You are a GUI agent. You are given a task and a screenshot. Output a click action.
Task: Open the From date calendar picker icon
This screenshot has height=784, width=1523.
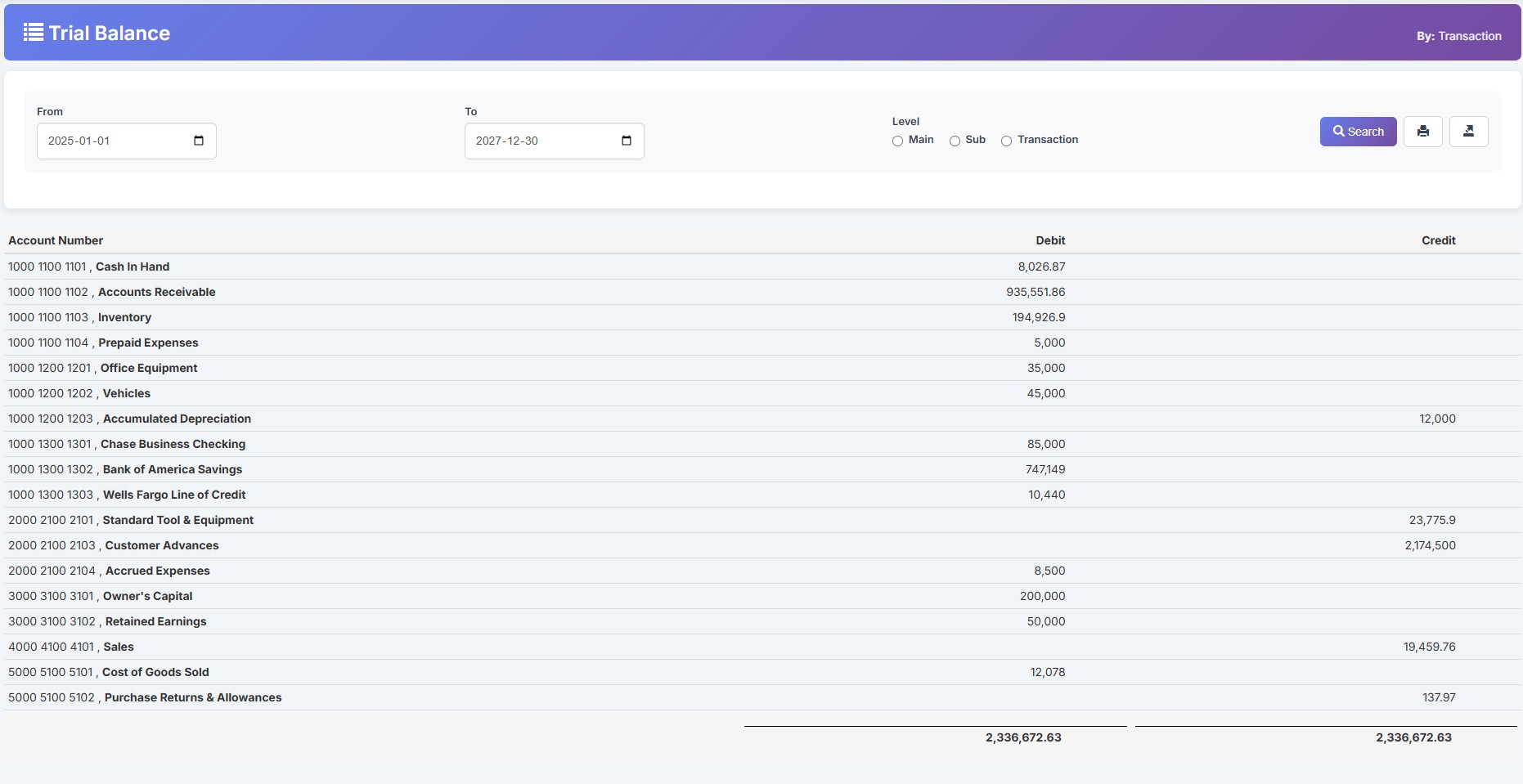199,140
